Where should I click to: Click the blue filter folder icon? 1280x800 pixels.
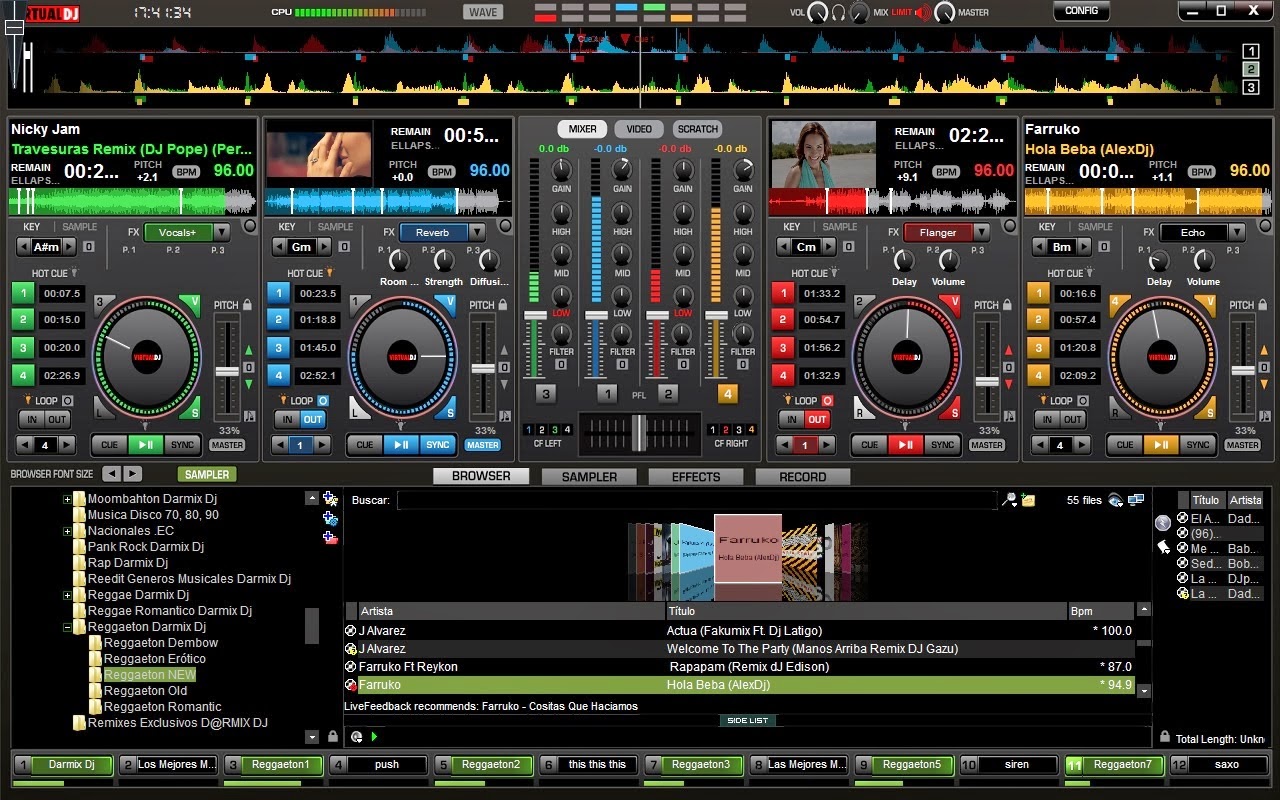pos(330,518)
